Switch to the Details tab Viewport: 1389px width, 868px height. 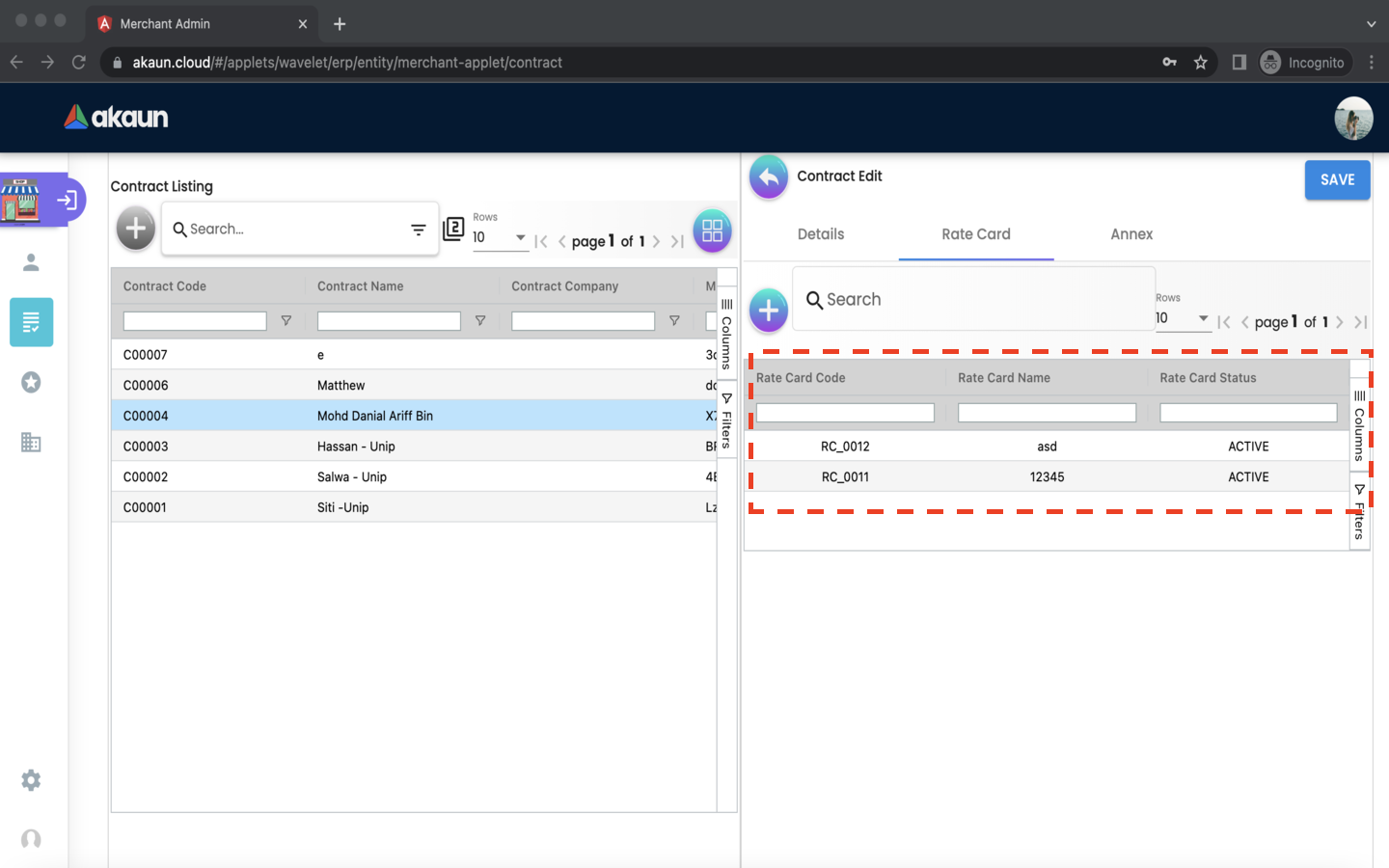[821, 234]
